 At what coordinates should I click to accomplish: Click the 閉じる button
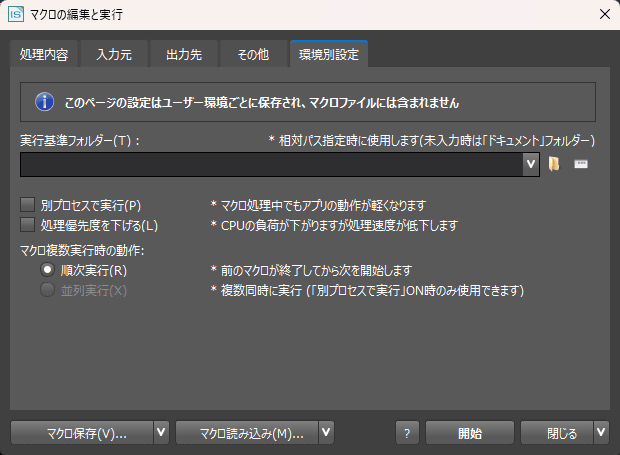(557, 432)
